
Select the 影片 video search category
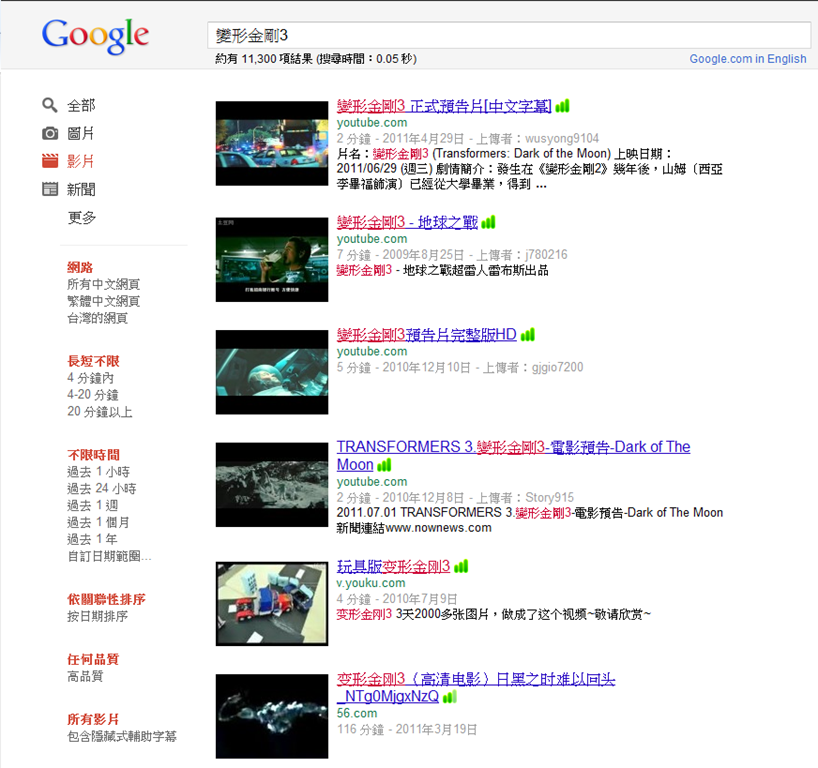(80, 161)
